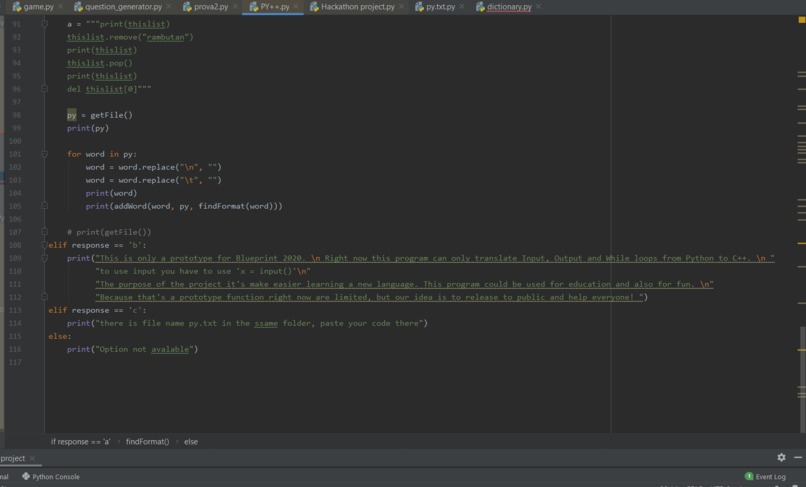
Task: Open the Hackathon project.py tab
Action: (x=358, y=7)
